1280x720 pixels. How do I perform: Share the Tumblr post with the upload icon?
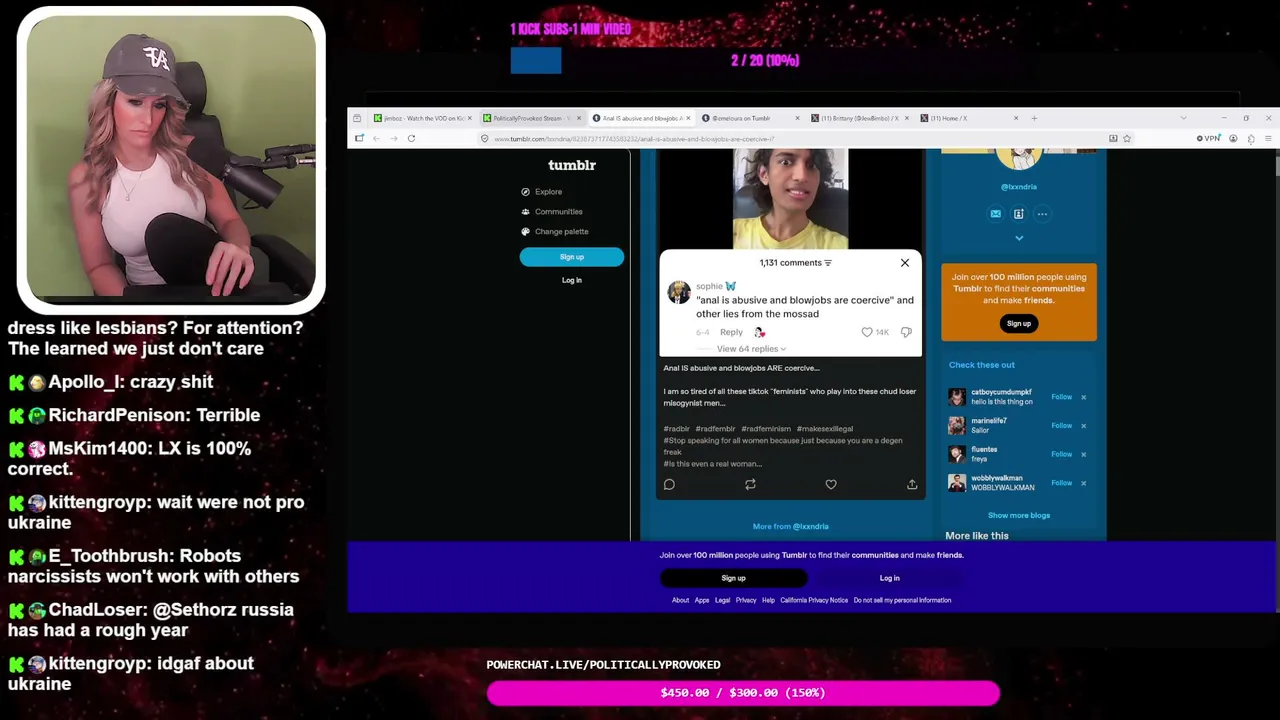(912, 485)
